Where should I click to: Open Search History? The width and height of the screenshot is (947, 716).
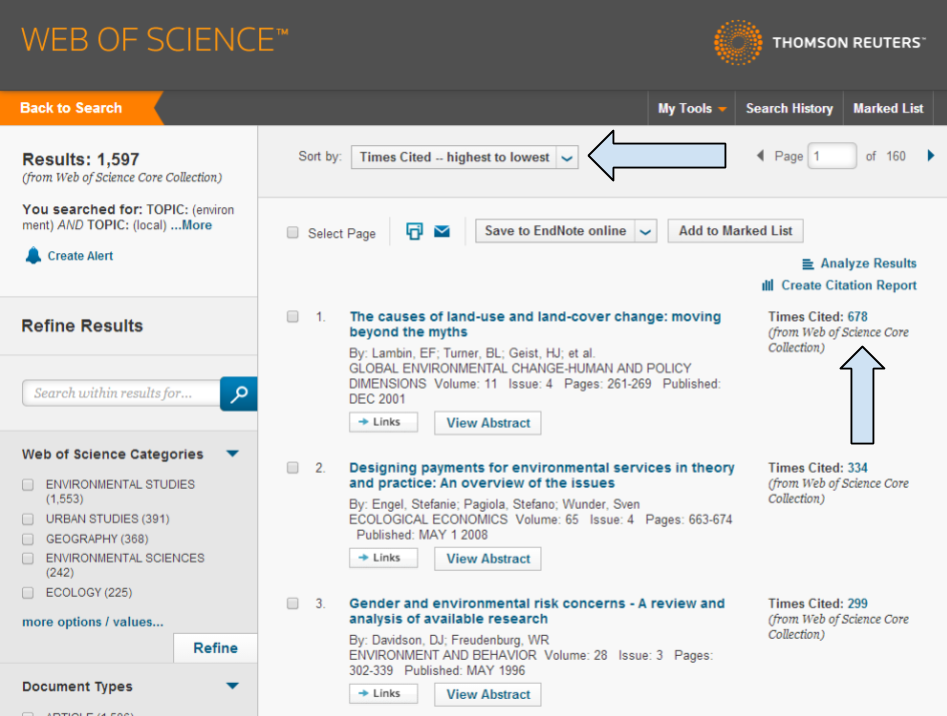[789, 108]
